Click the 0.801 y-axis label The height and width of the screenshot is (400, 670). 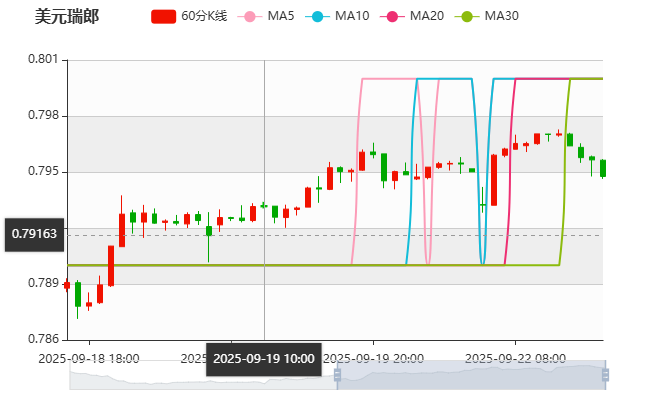(43, 59)
